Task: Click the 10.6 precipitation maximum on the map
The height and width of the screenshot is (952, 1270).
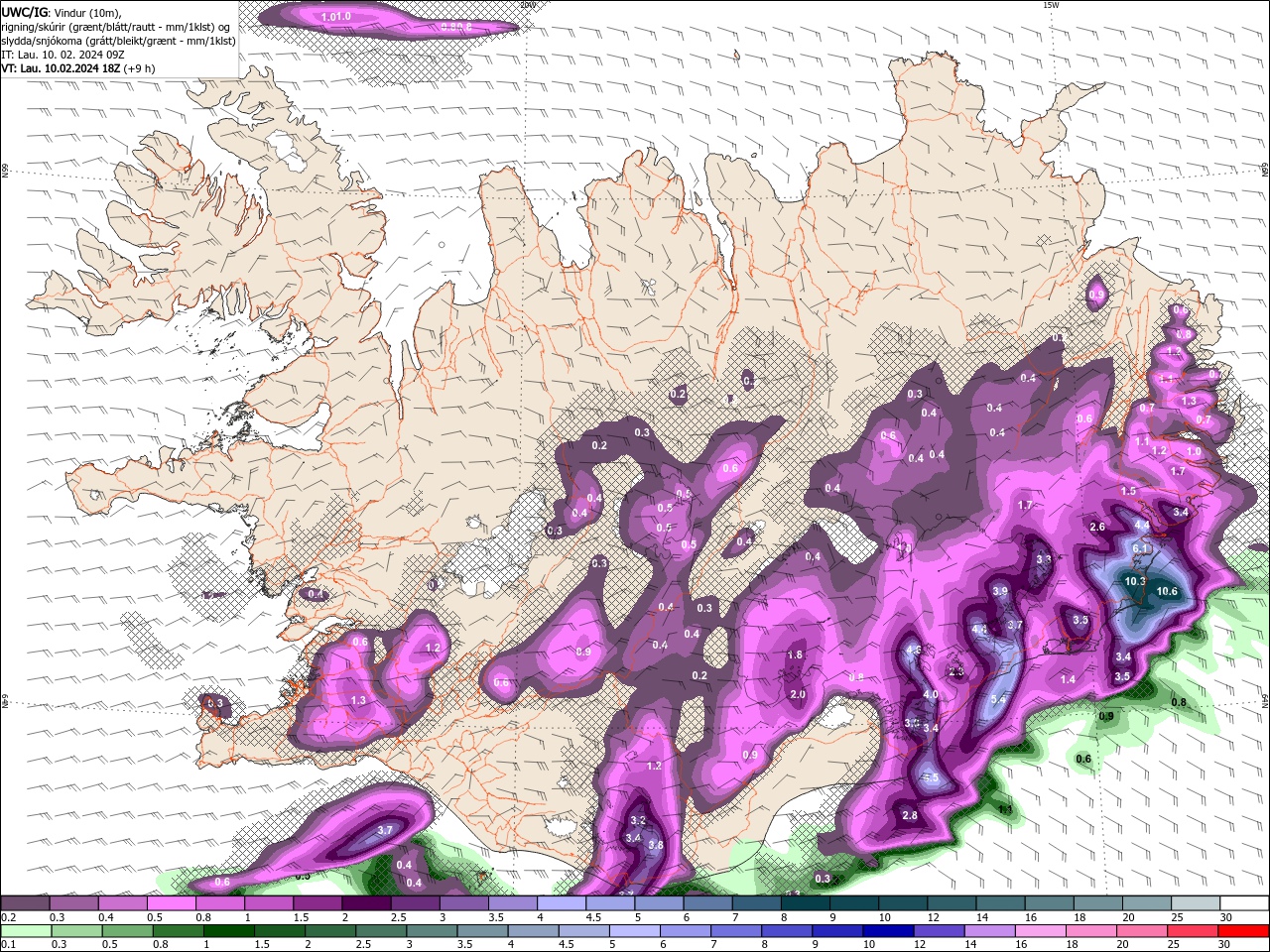Action: [x=1167, y=592]
